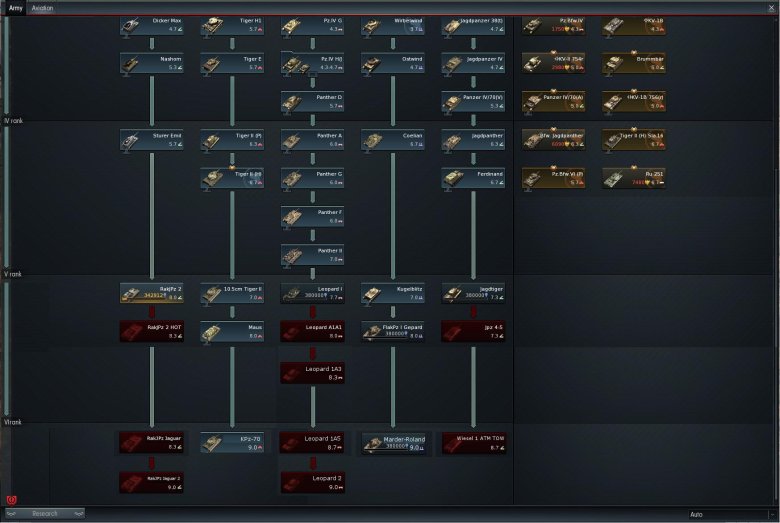Select the Marder-Roland vehicle card
This screenshot has height=523, width=780.
pos(392,443)
